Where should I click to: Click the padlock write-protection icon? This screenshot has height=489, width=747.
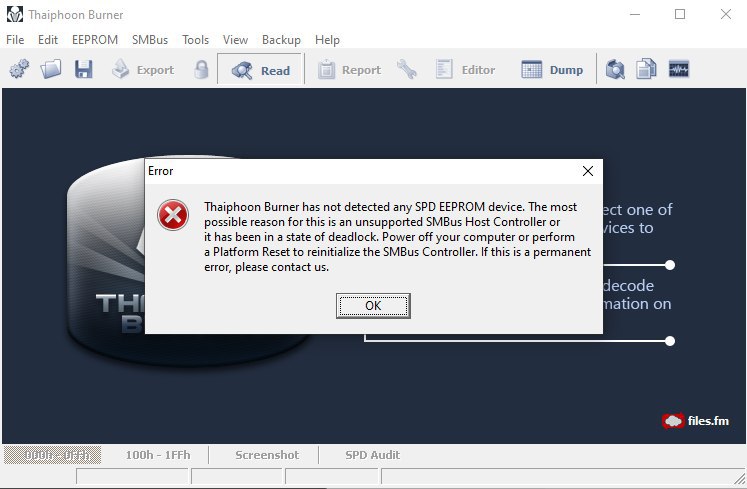[201, 70]
